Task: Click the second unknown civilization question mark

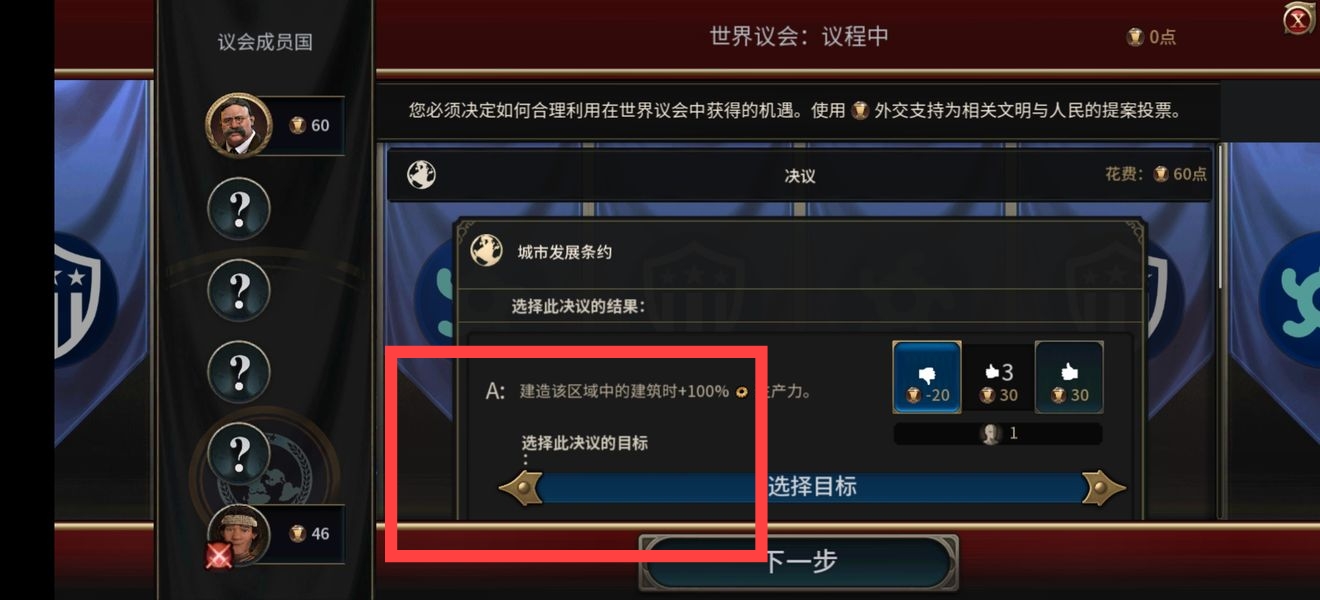Action: click(x=239, y=291)
